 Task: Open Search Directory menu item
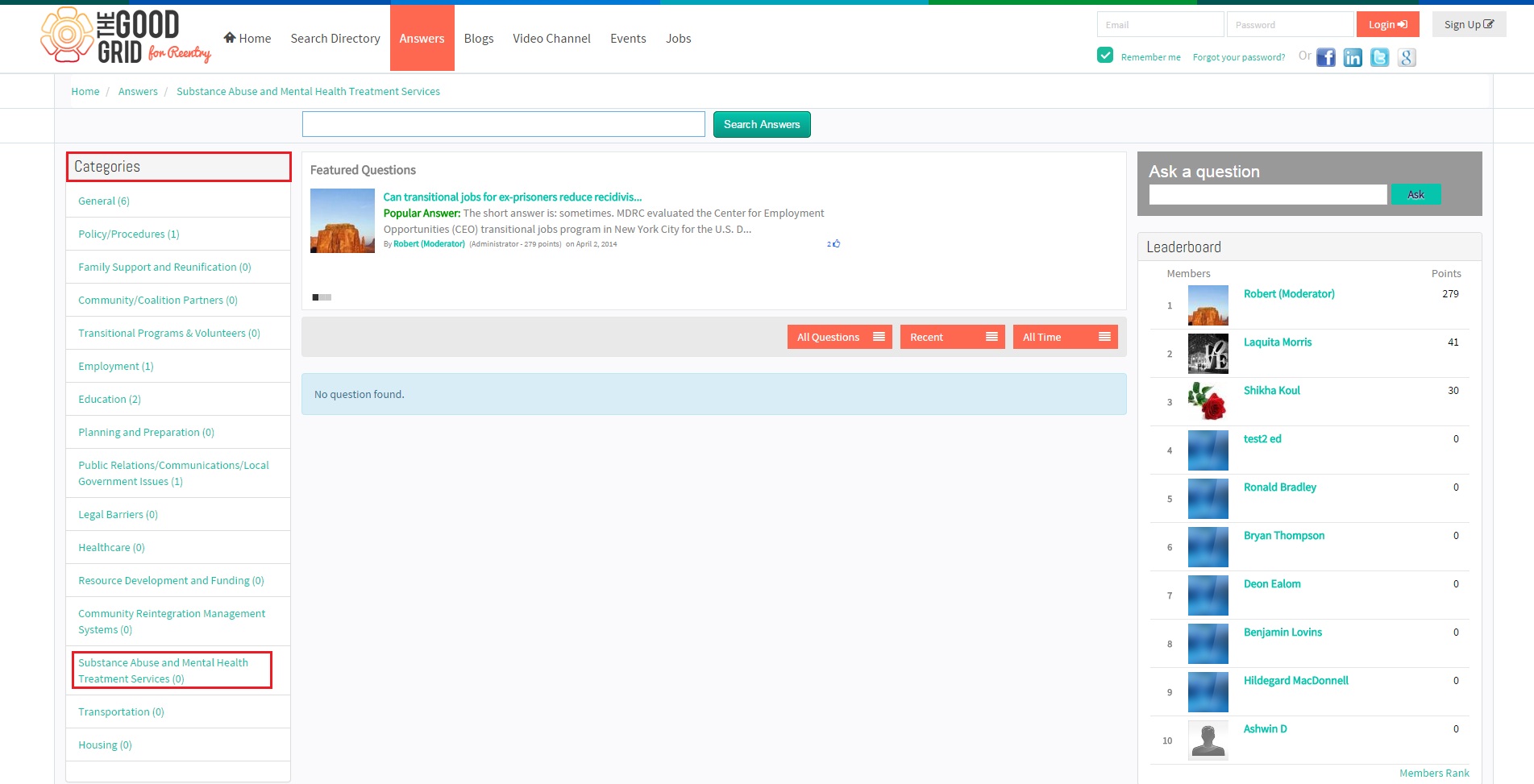click(x=335, y=38)
